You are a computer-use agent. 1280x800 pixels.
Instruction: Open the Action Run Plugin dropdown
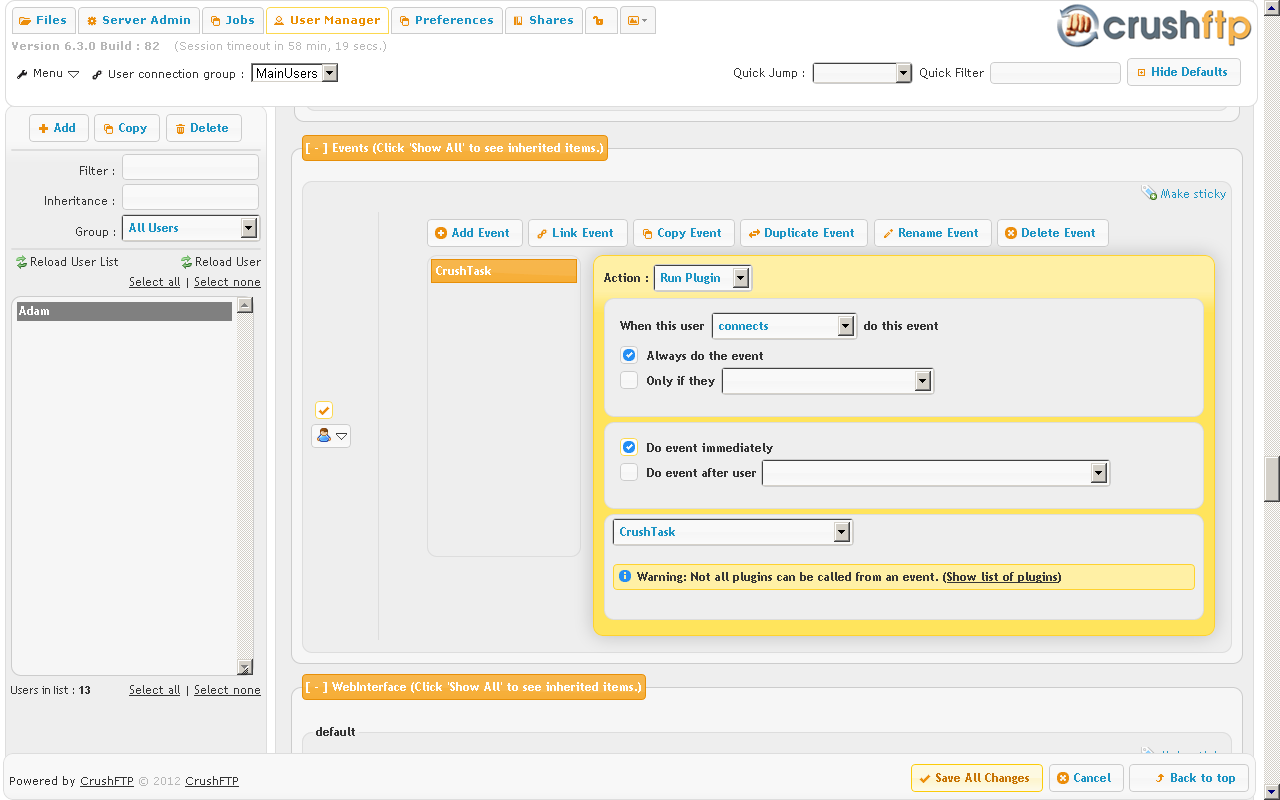coord(702,278)
